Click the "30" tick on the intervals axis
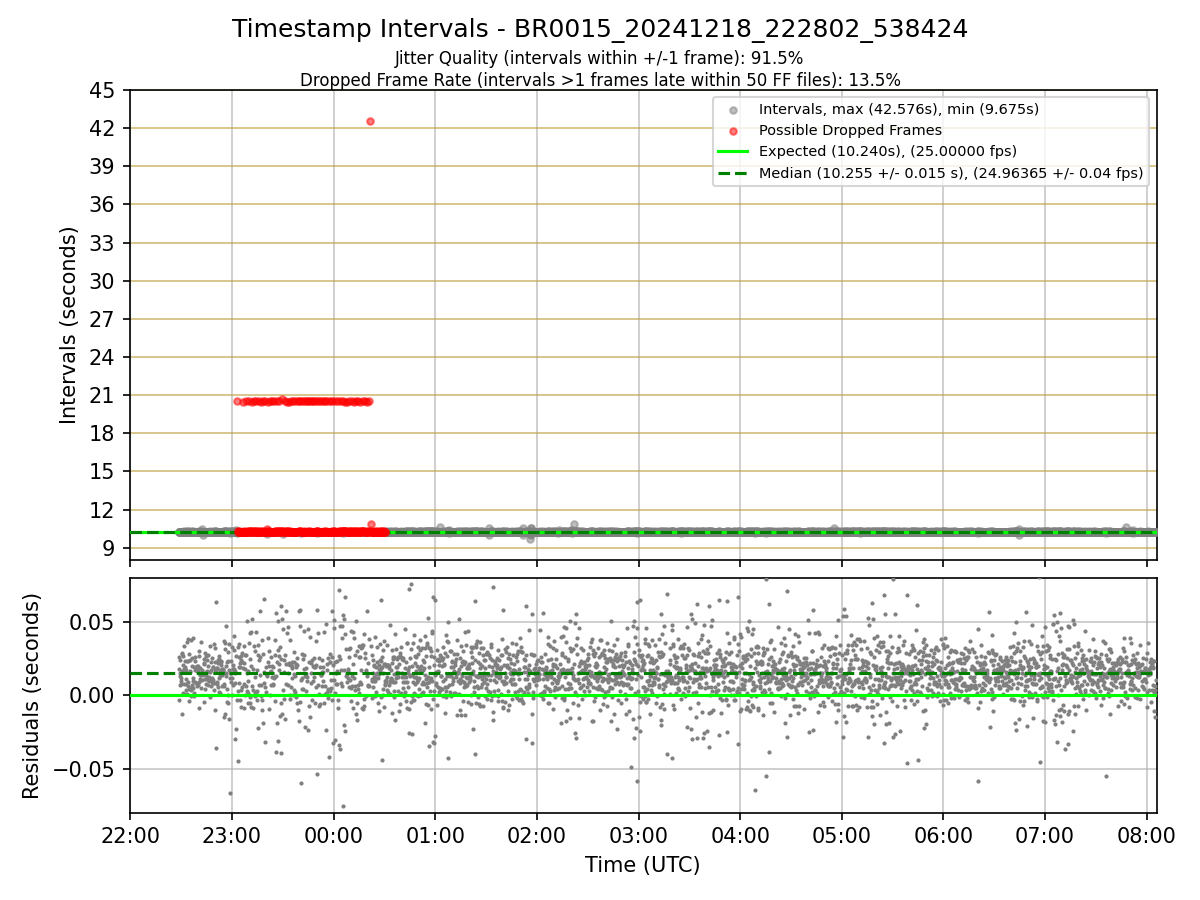This screenshot has width=1200, height=900. pos(104,281)
